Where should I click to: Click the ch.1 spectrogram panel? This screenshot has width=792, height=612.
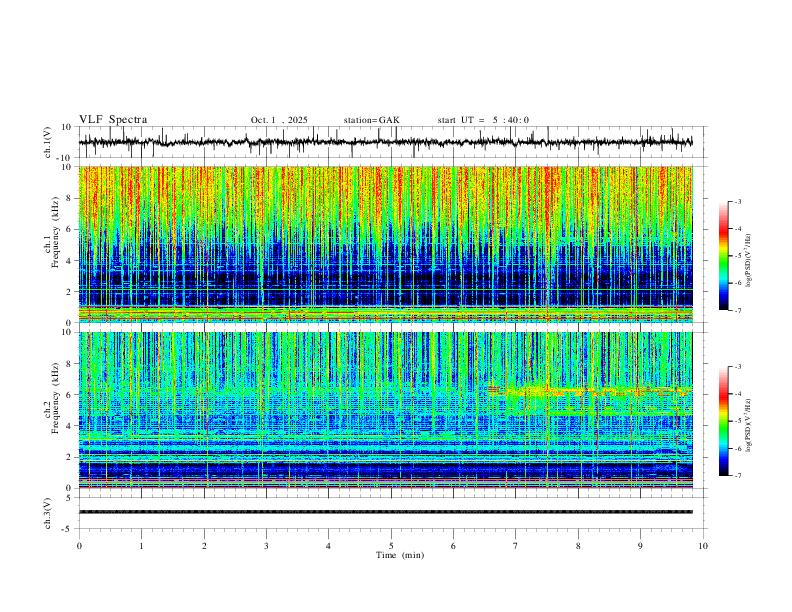[x=386, y=244]
